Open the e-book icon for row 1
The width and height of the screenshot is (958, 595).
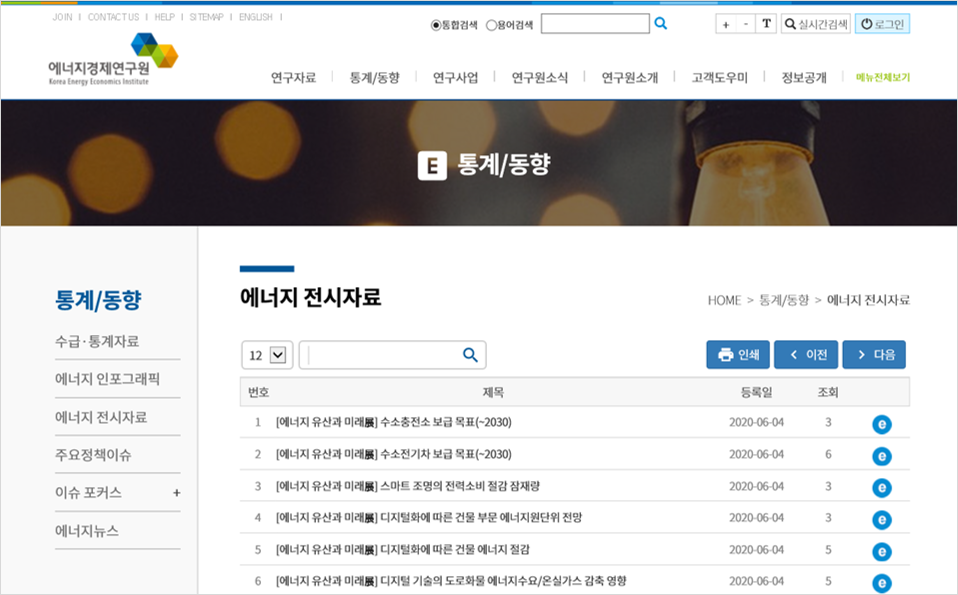881,424
